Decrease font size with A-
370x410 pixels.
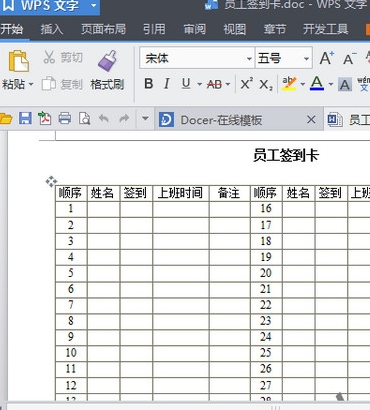350,59
